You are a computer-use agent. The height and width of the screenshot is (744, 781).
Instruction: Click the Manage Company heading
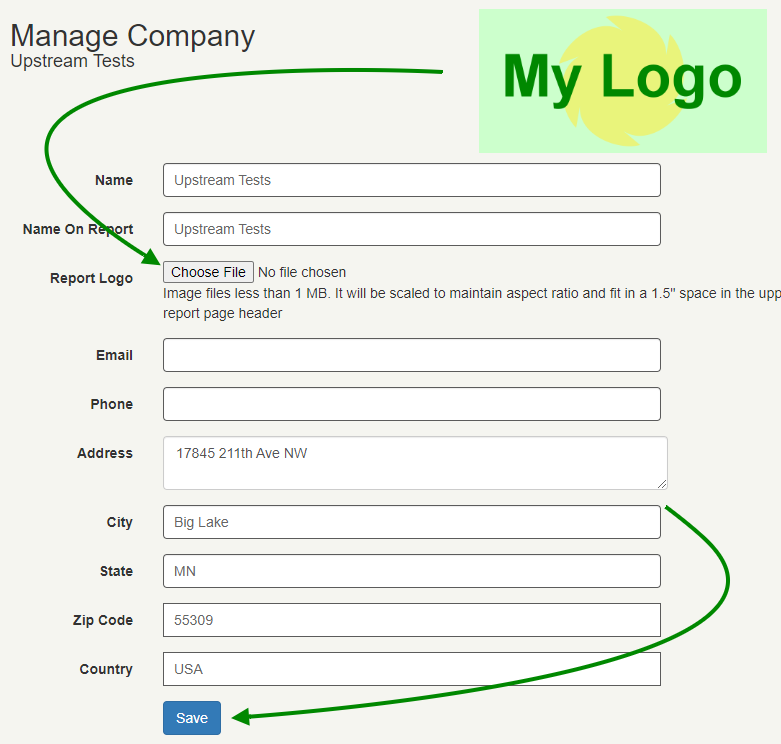tap(132, 36)
